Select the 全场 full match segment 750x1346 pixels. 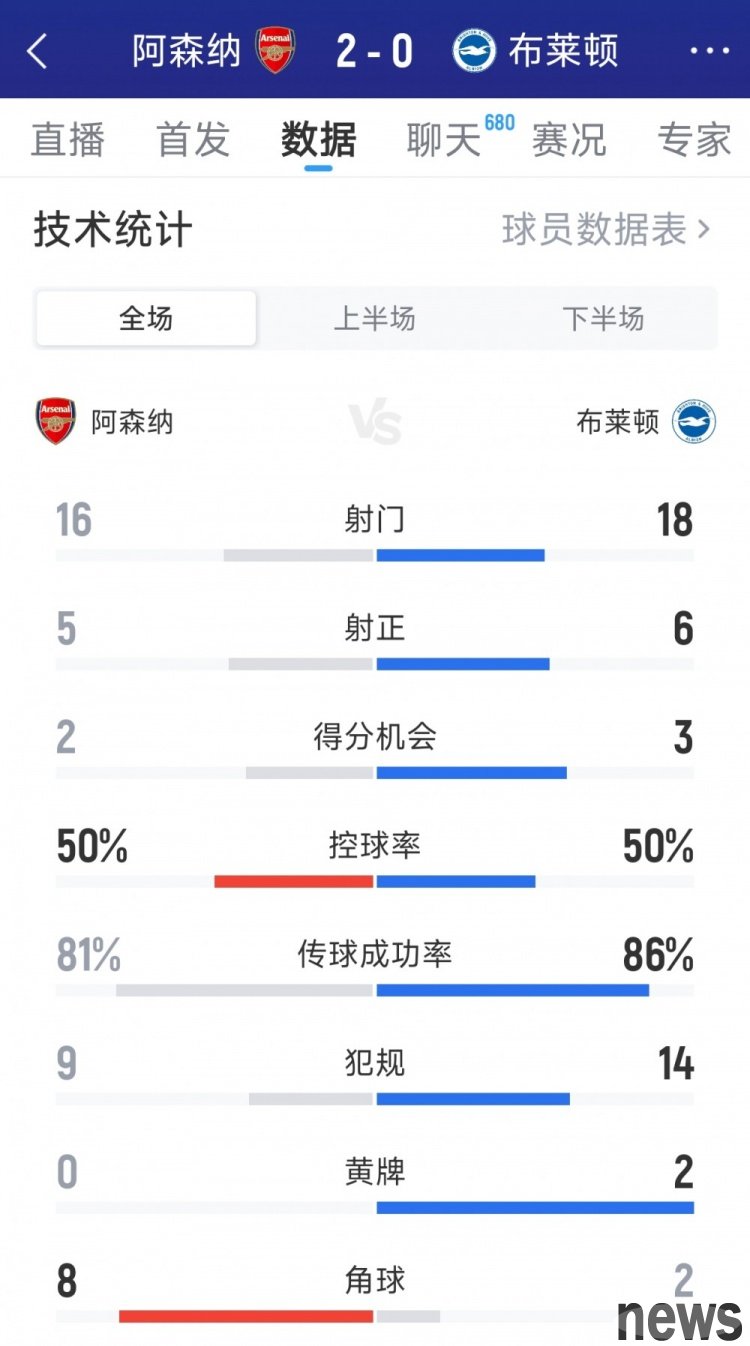pyautogui.click(x=146, y=319)
